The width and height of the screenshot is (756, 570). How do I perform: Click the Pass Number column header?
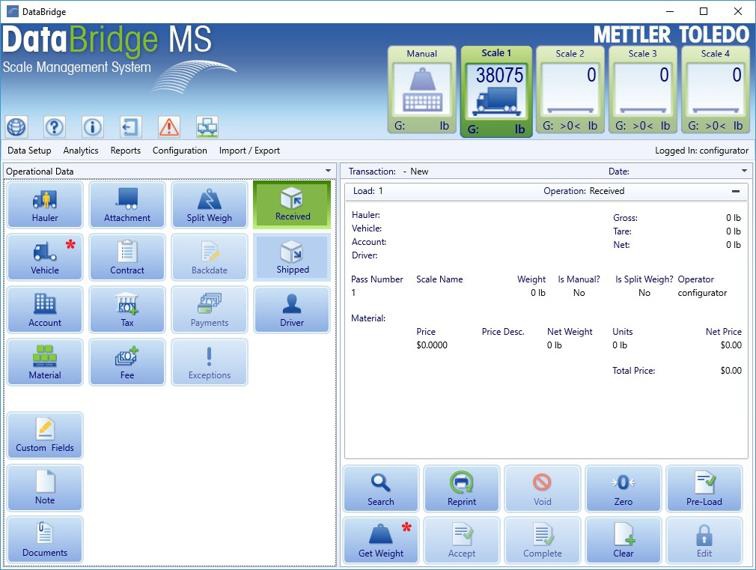pos(377,279)
